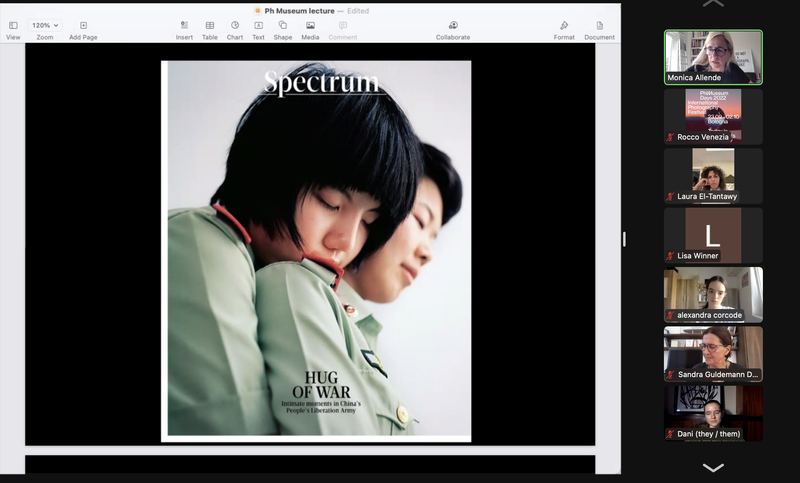Open the Shape picker

point(283,25)
